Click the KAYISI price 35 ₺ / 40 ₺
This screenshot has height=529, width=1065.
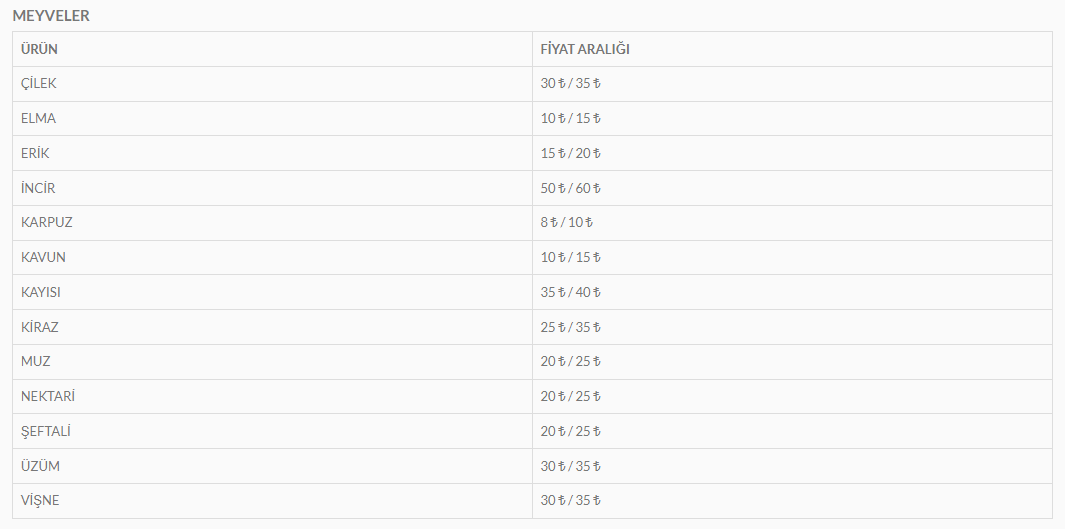point(571,291)
